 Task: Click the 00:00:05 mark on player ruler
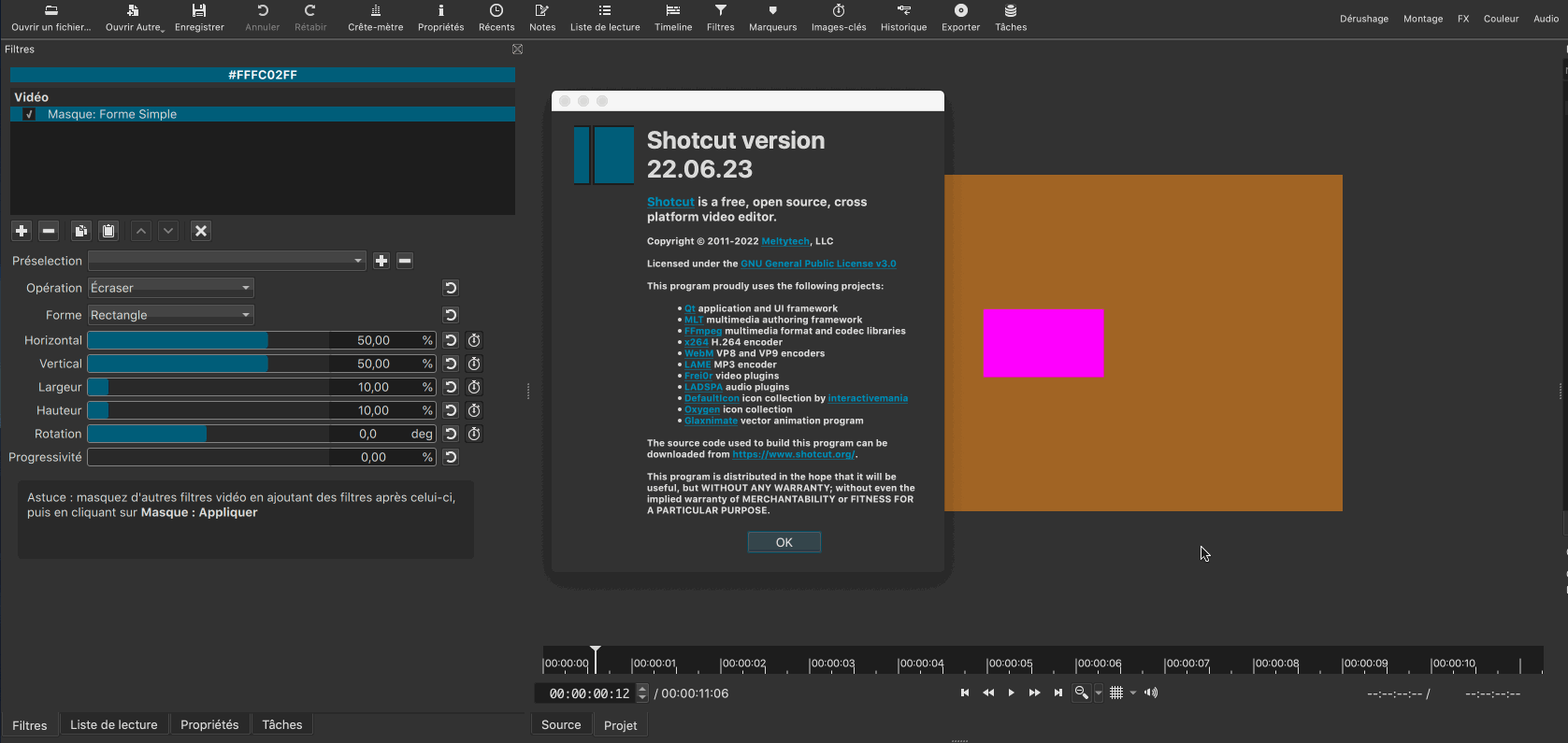coord(1010,664)
